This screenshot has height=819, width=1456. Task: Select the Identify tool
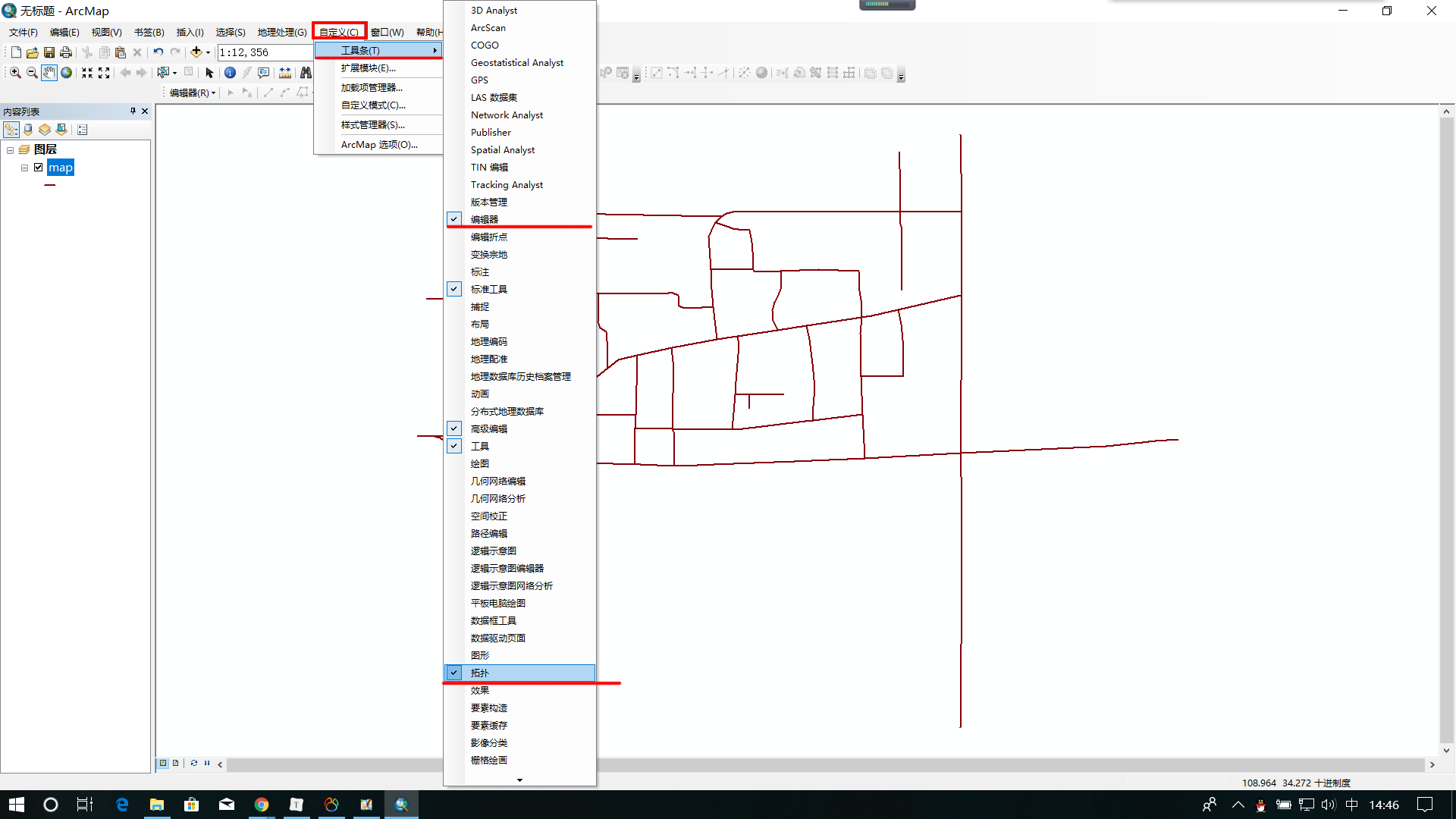tap(230, 73)
